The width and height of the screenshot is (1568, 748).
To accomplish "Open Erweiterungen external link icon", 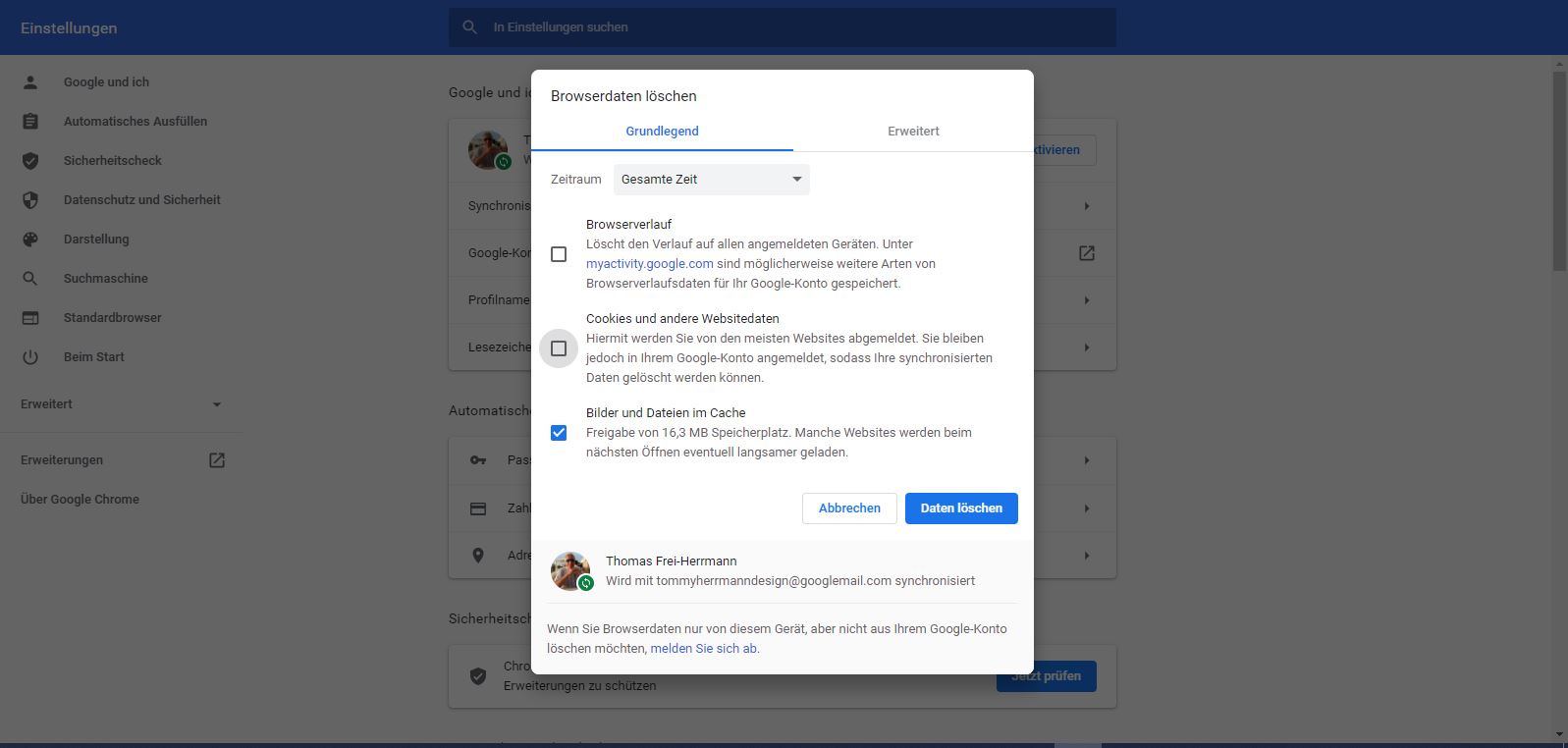I will 217,460.
